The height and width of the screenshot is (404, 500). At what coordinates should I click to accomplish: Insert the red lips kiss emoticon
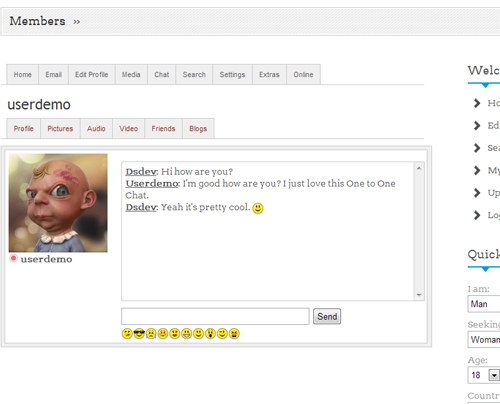pos(175,333)
